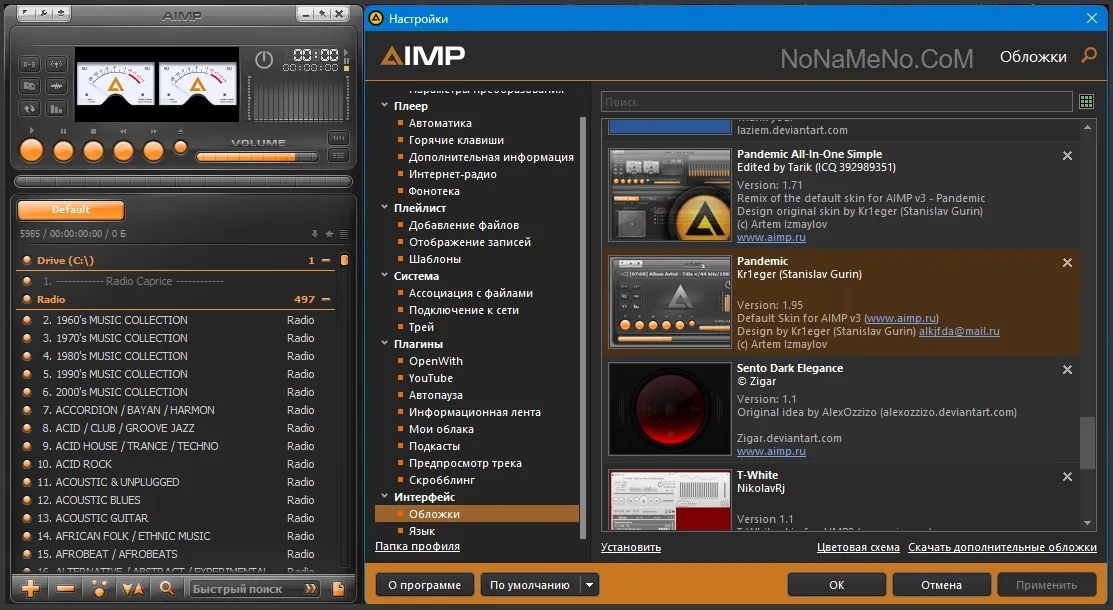Click alkjfda@mail.ru email link
Image resolution: width=1113 pixels, height=610 pixels.
[x=959, y=331]
